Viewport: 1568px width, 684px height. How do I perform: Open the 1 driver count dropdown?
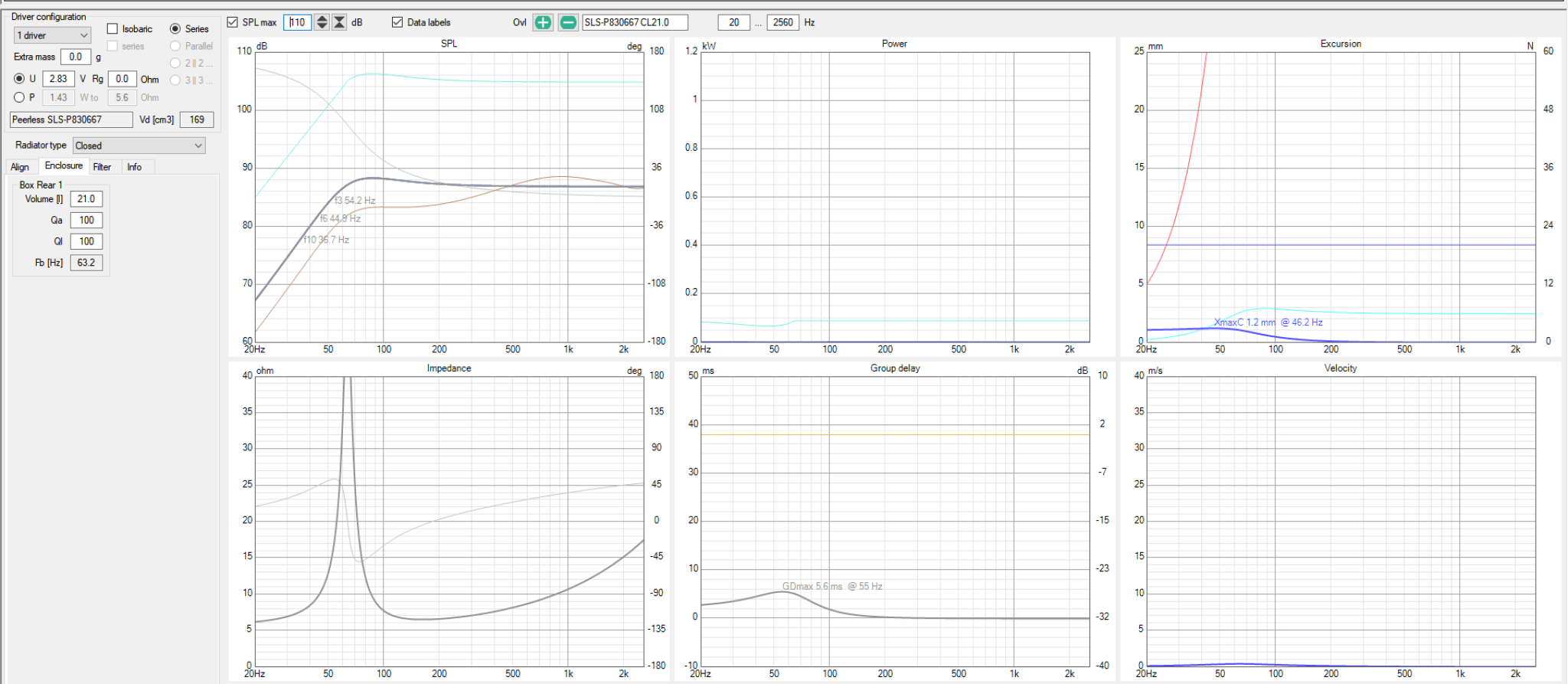[53, 35]
